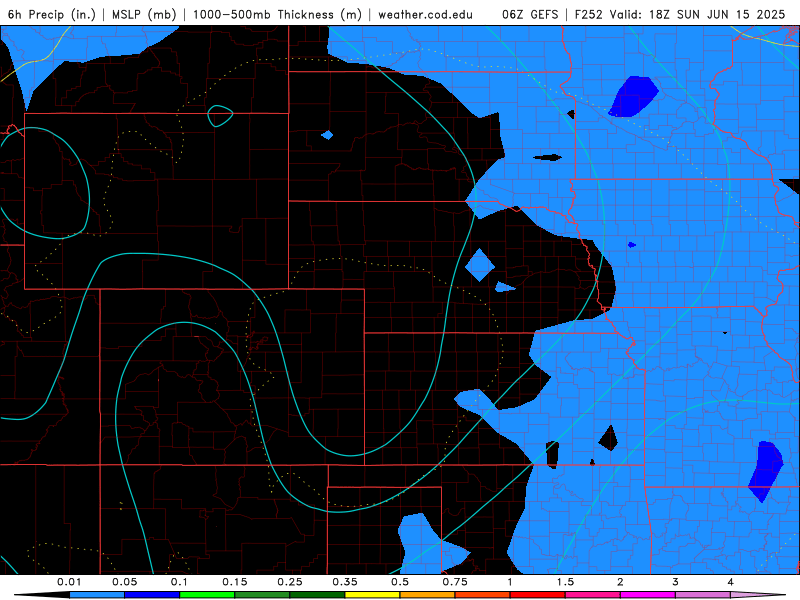Click the '0.75' legend value
This screenshot has width=800, height=600.
click(x=455, y=582)
